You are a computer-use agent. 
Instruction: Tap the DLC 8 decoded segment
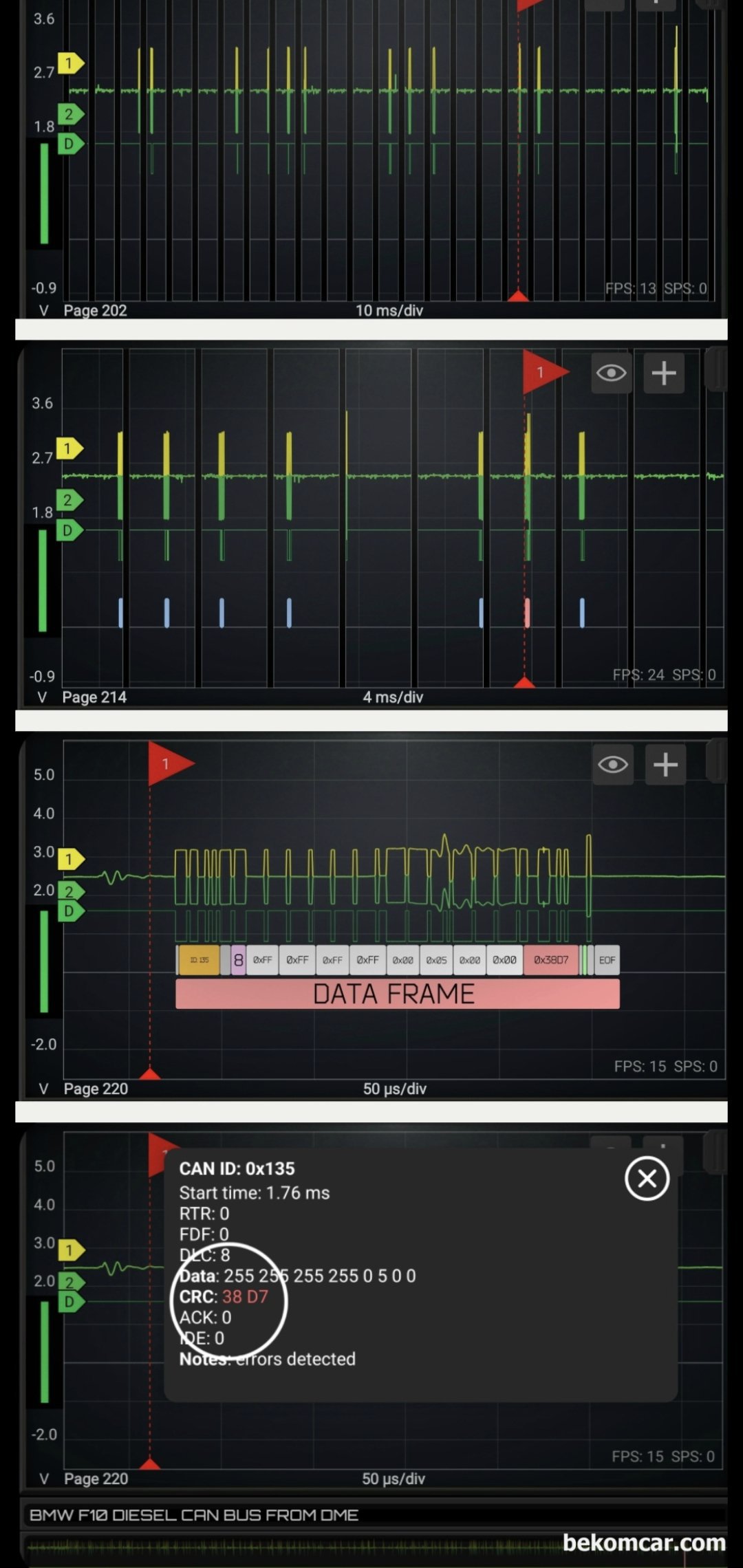238,960
